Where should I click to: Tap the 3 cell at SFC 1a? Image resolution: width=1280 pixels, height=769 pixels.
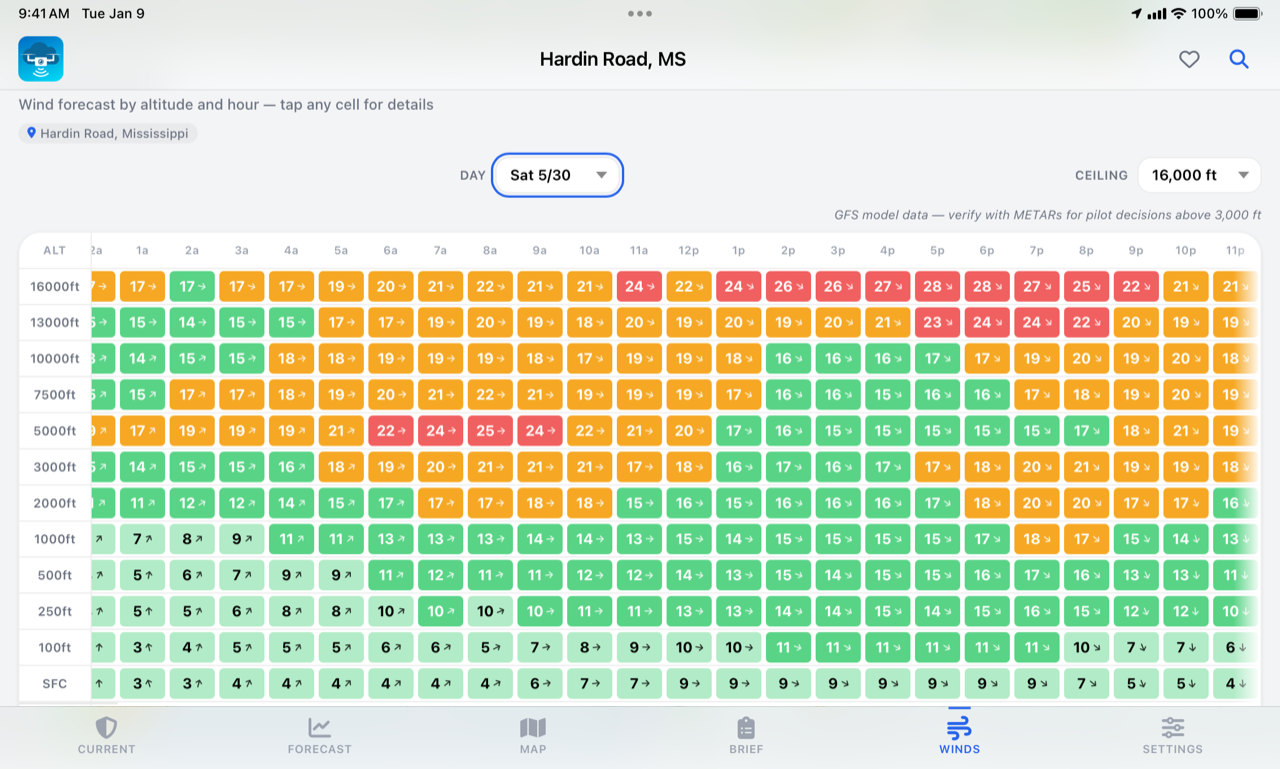tap(143, 683)
